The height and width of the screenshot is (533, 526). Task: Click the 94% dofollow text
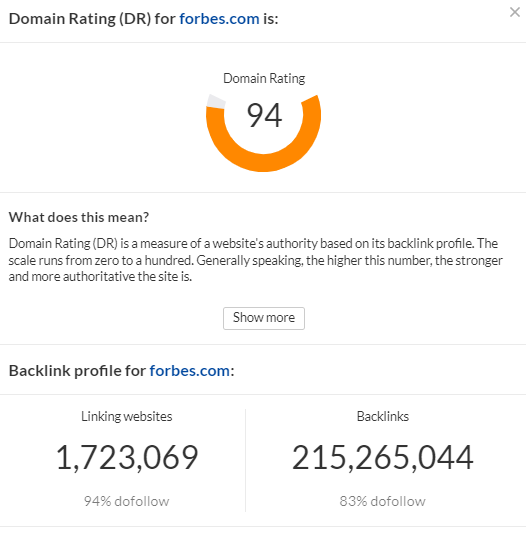(126, 501)
